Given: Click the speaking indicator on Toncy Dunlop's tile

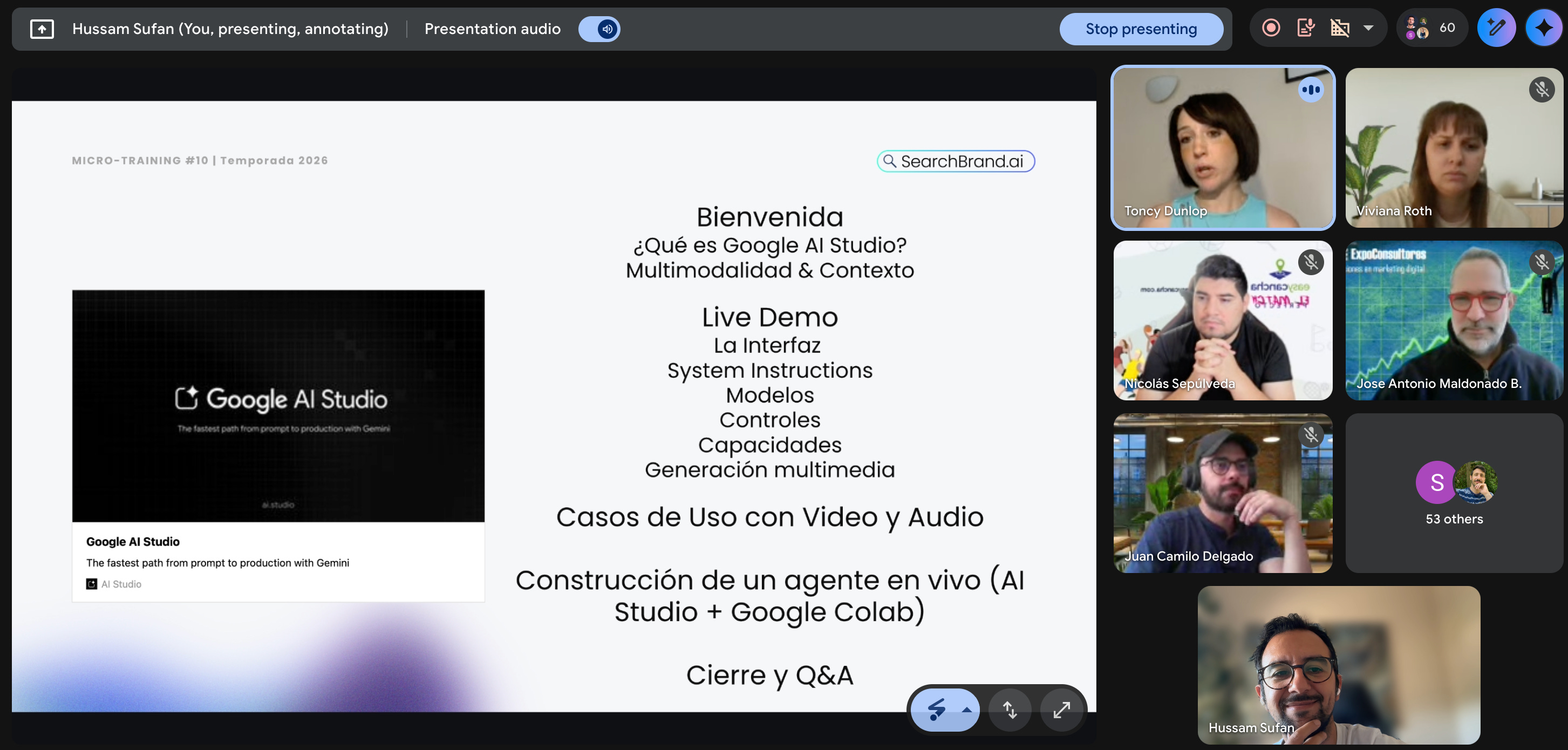Looking at the screenshot, I should point(1311,90).
